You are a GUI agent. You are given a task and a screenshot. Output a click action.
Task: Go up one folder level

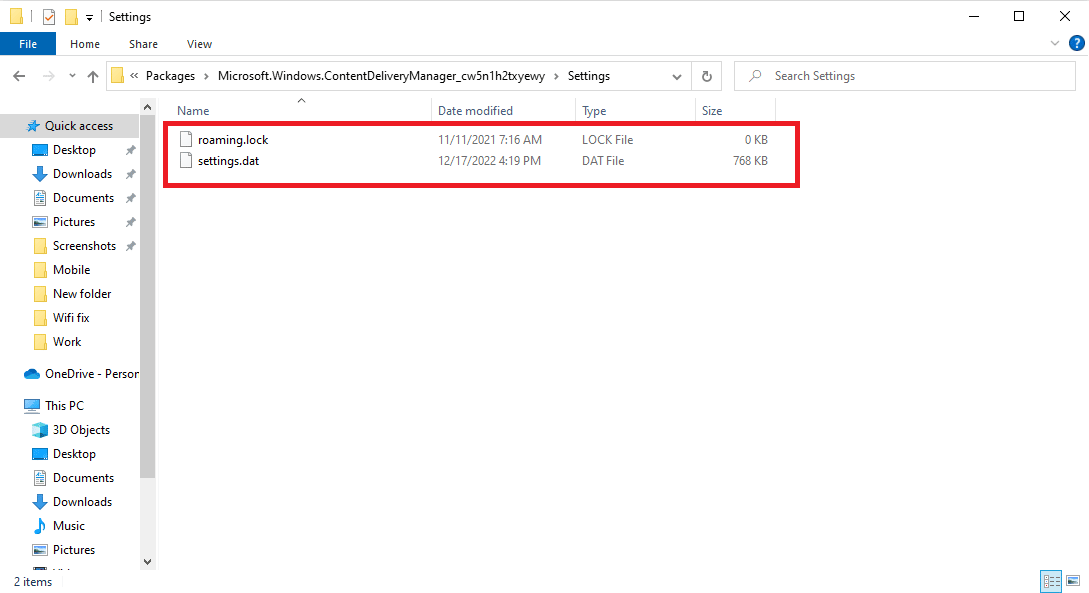click(x=92, y=76)
